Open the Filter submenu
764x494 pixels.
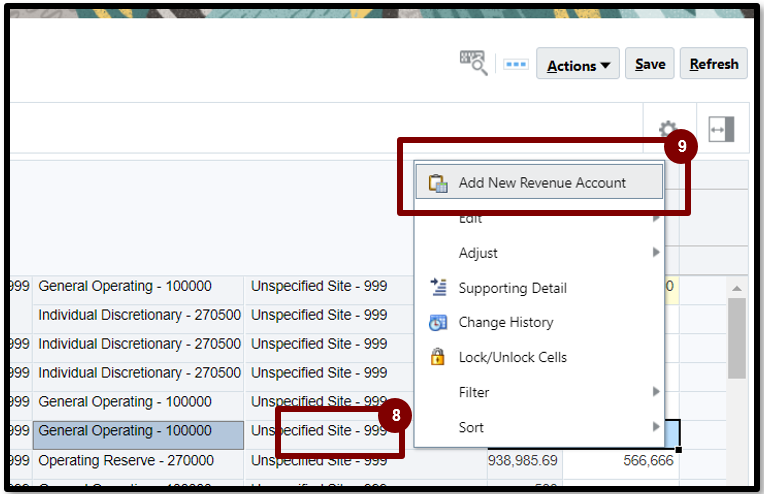[539, 392]
